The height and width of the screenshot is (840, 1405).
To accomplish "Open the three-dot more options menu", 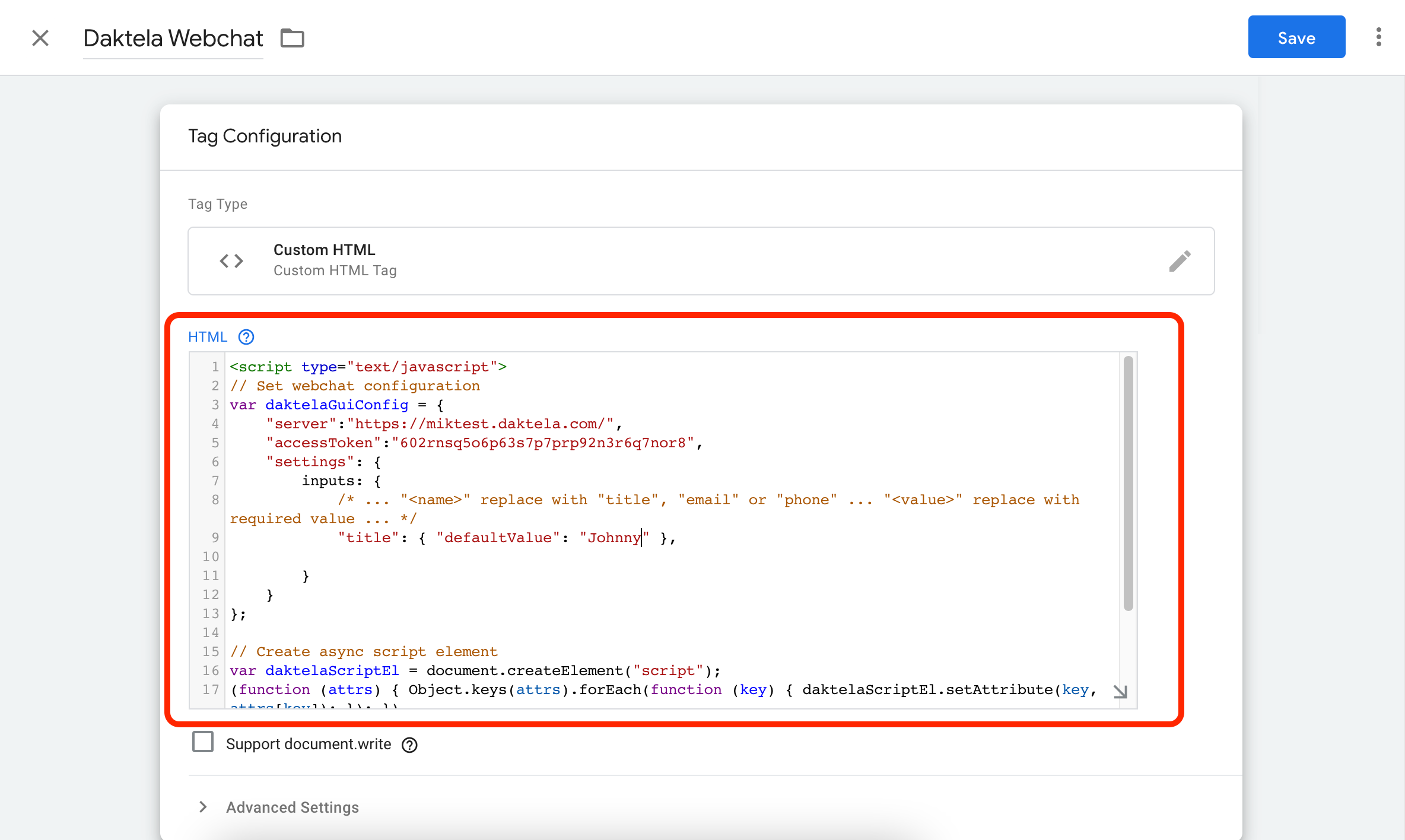I will [1378, 37].
